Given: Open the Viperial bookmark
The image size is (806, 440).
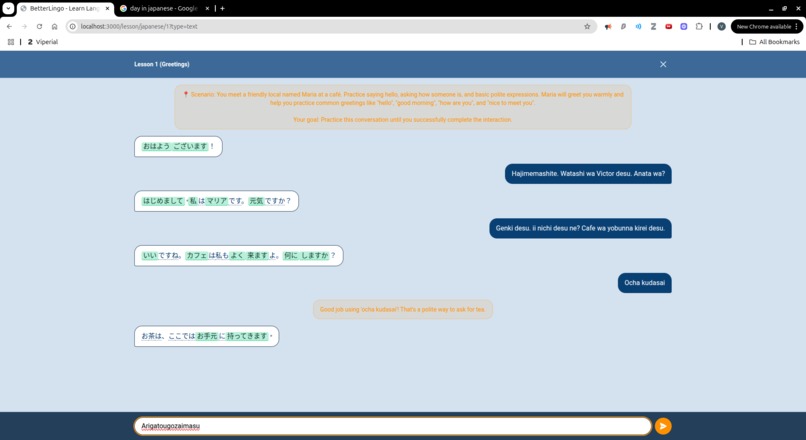Looking at the screenshot, I should pyautogui.click(x=43, y=42).
